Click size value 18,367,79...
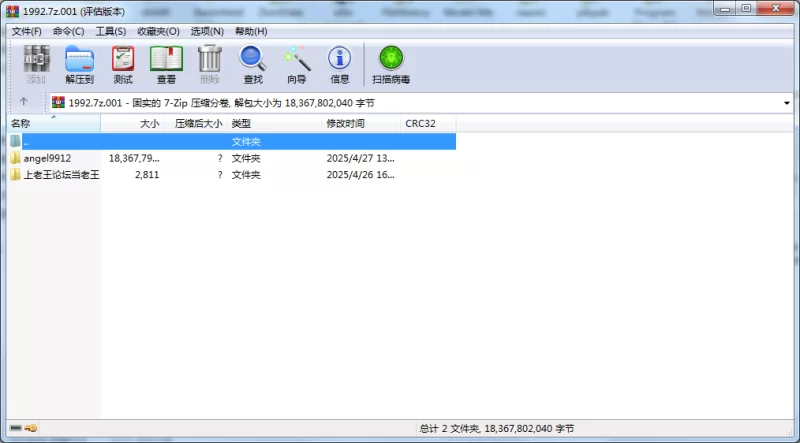Image resolution: width=800 pixels, height=443 pixels. (134, 158)
